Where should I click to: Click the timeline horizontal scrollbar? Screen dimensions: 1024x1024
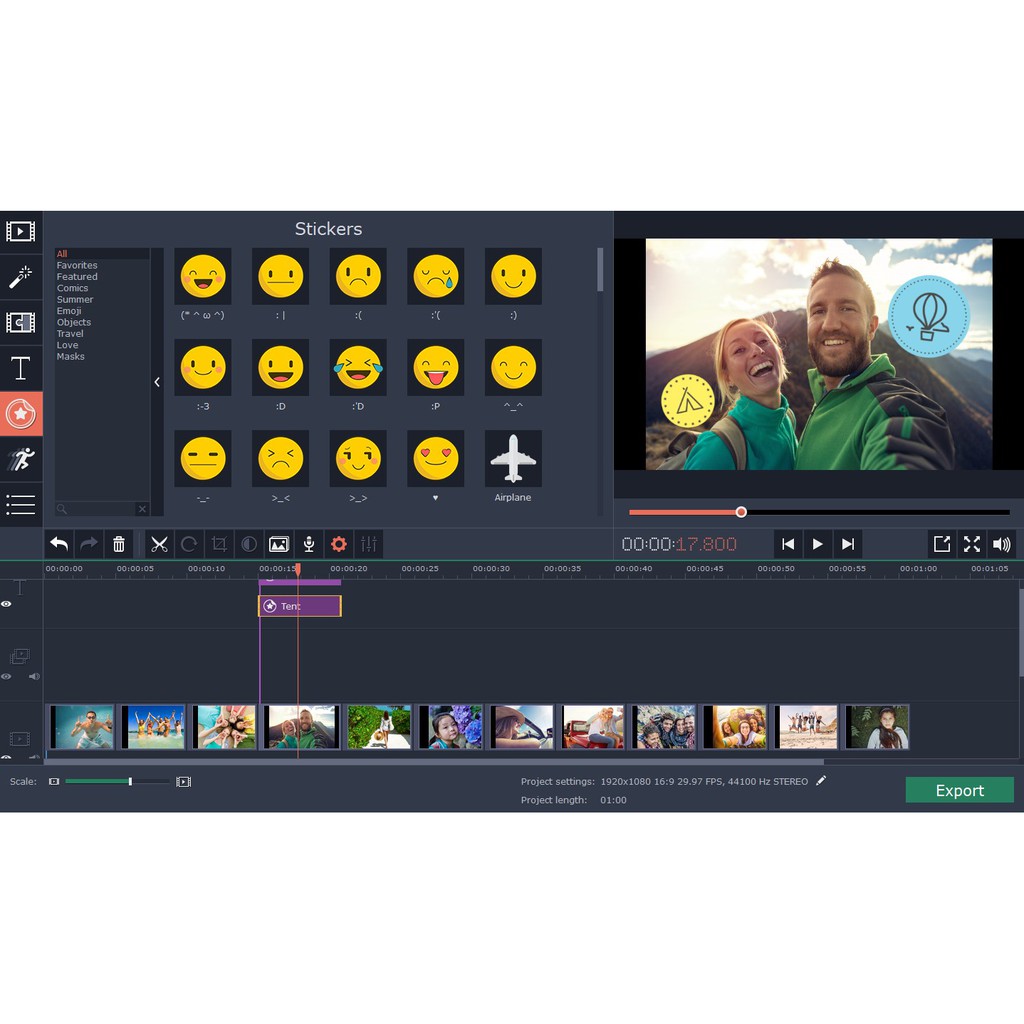point(434,761)
